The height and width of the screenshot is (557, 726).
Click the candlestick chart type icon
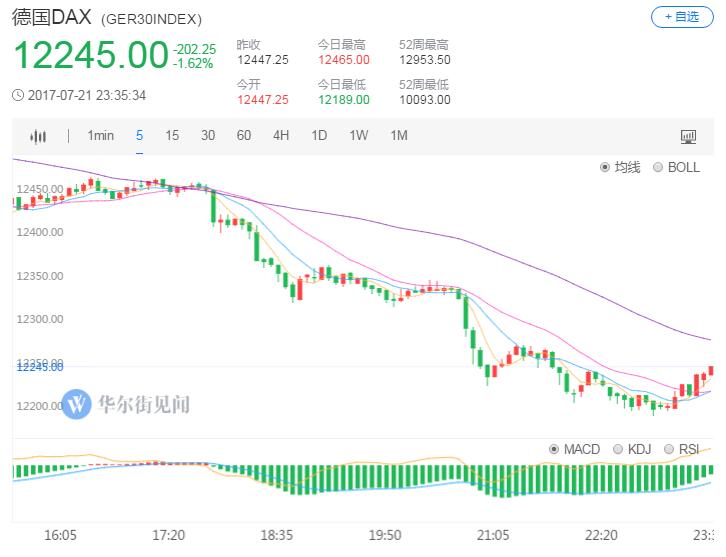39,136
